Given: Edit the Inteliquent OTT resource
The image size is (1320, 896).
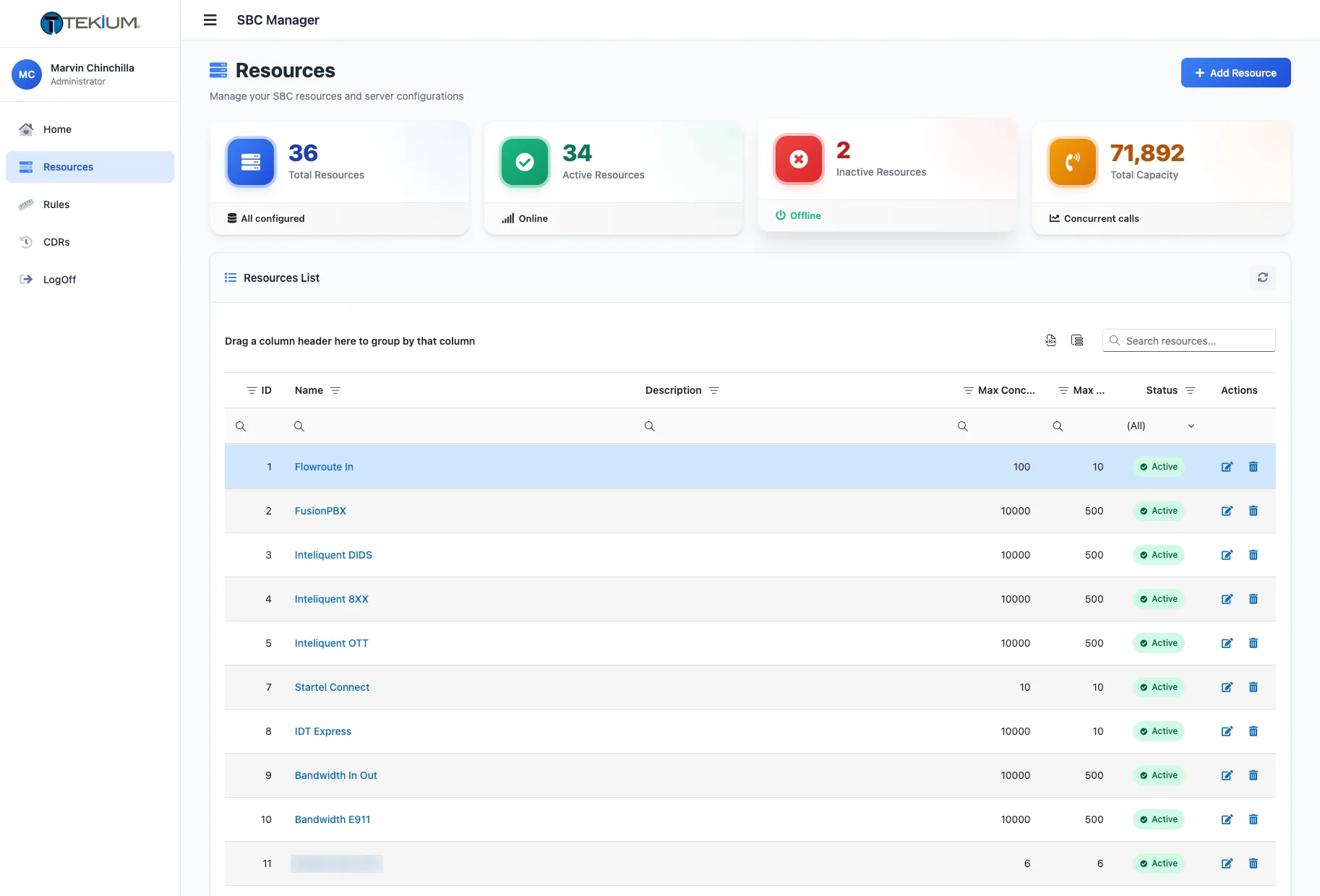Looking at the screenshot, I should pyautogui.click(x=1227, y=643).
